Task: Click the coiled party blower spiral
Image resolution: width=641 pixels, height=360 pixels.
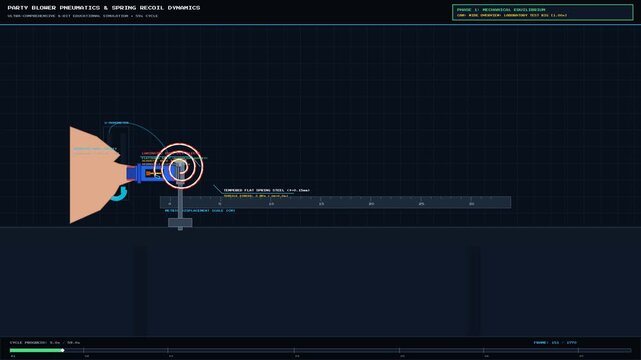Action: click(180, 166)
